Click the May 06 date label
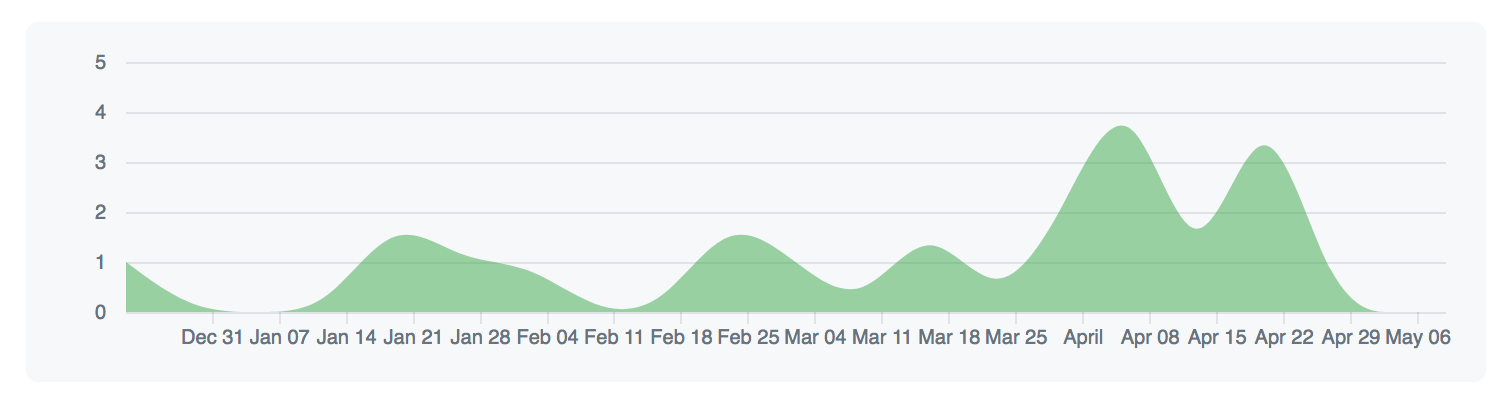Image resolution: width=1502 pixels, height=400 pixels. pyautogui.click(x=1418, y=338)
